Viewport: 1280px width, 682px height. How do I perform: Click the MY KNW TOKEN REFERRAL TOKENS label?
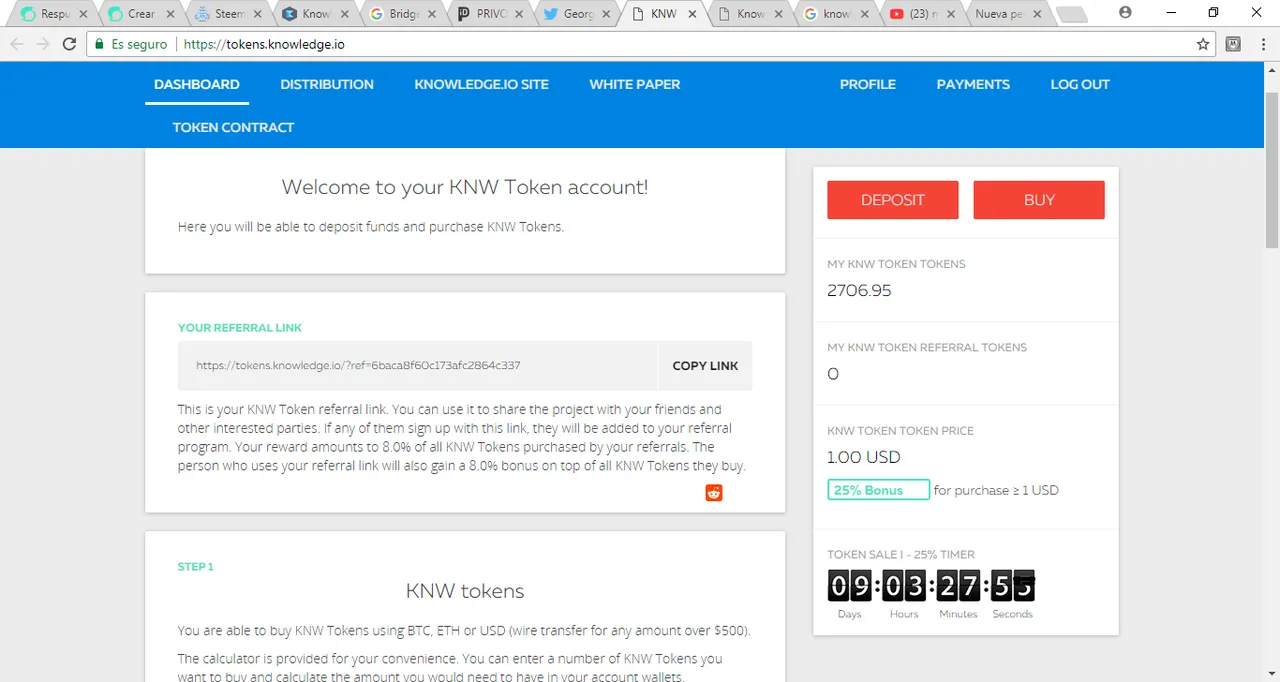[x=927, y=348]
